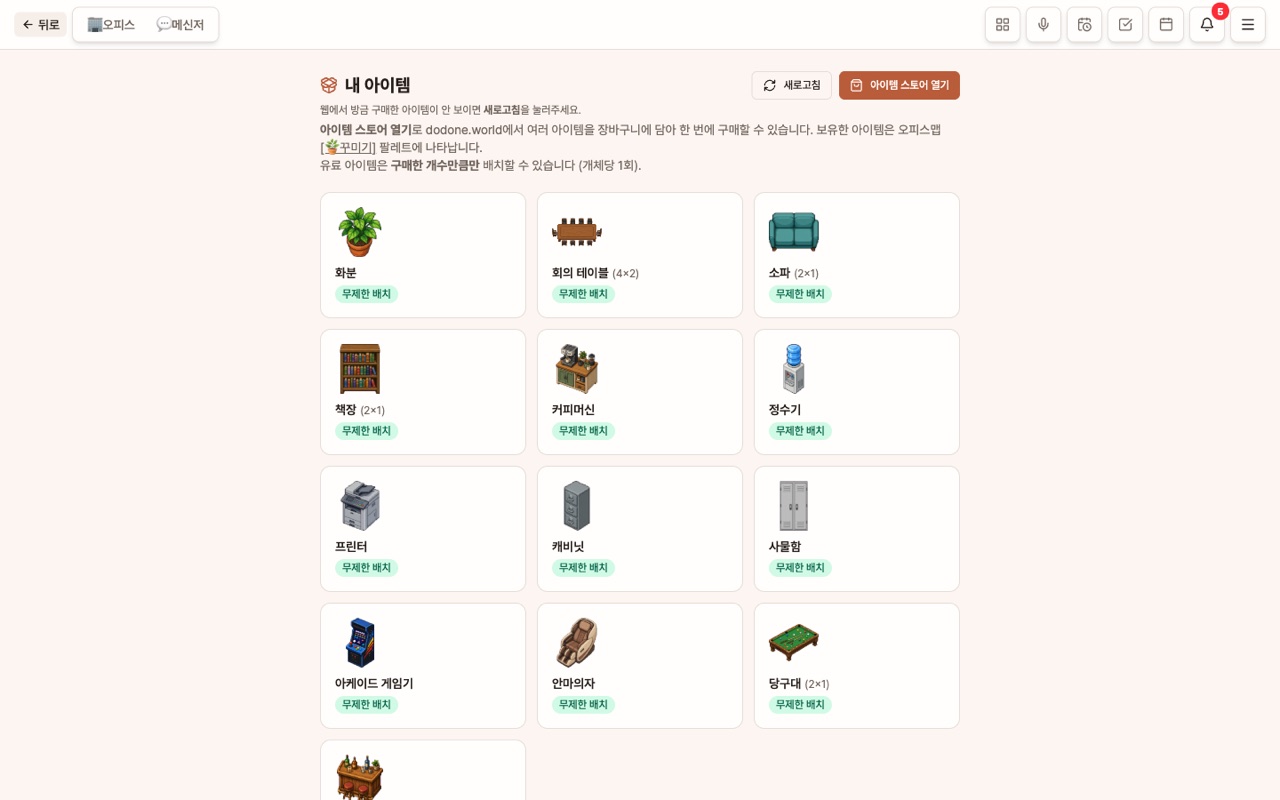
Task: Select the 안마의자 massage chair image
Action: pyautogui.click(x=577, y=643)
